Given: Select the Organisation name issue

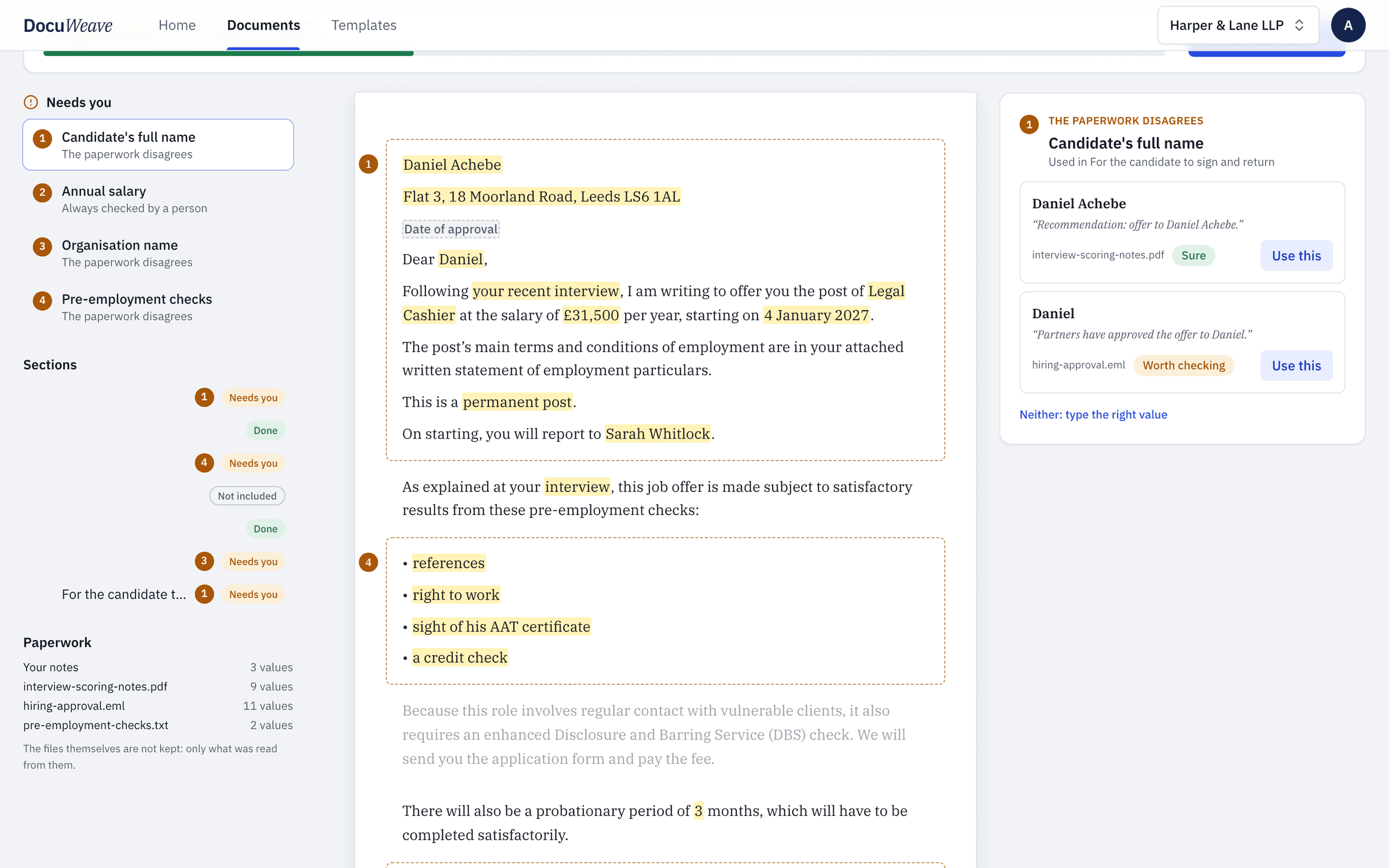Looking at the screenshot, I should pyautogui.click(x=158, y=253).
